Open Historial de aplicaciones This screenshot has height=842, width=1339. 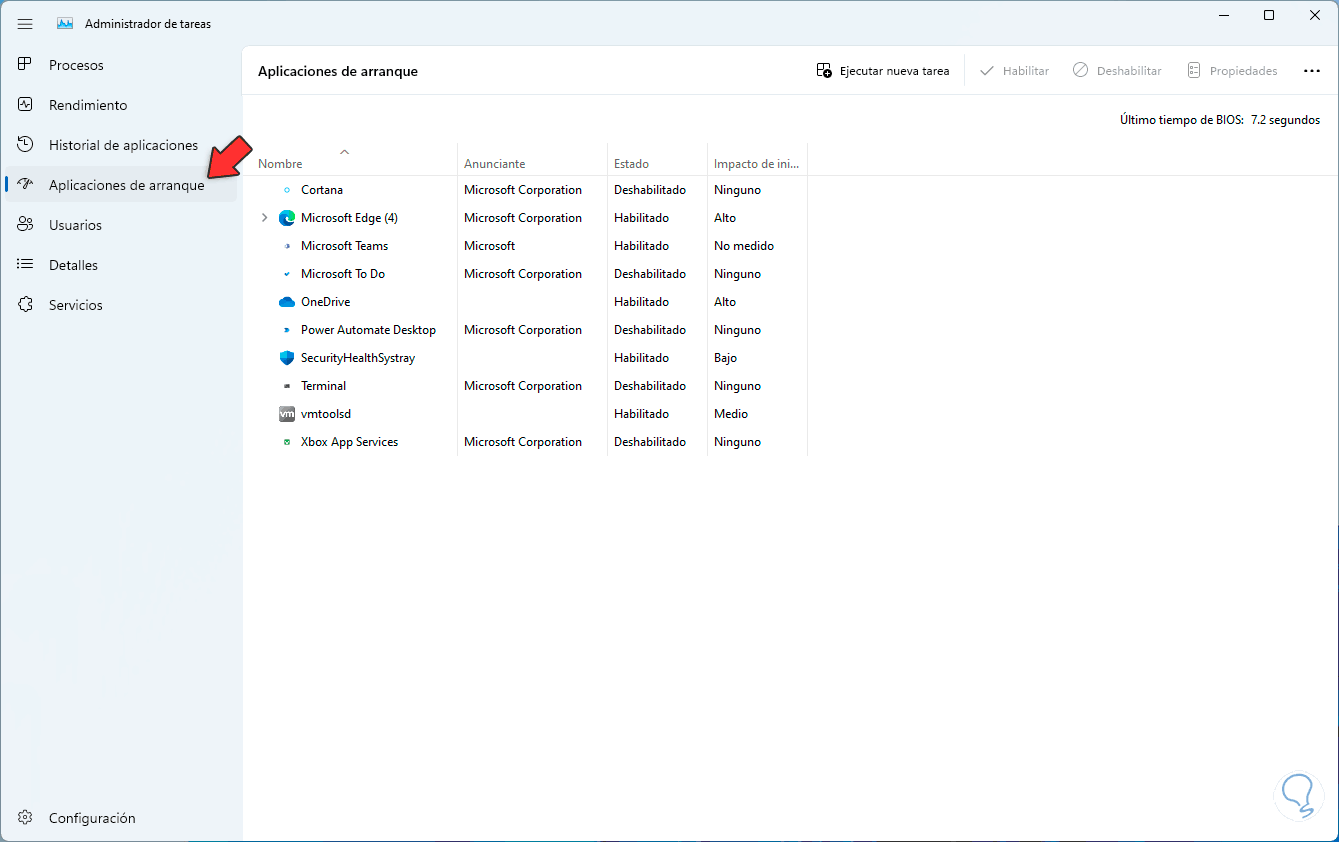[x=121, y=145]
